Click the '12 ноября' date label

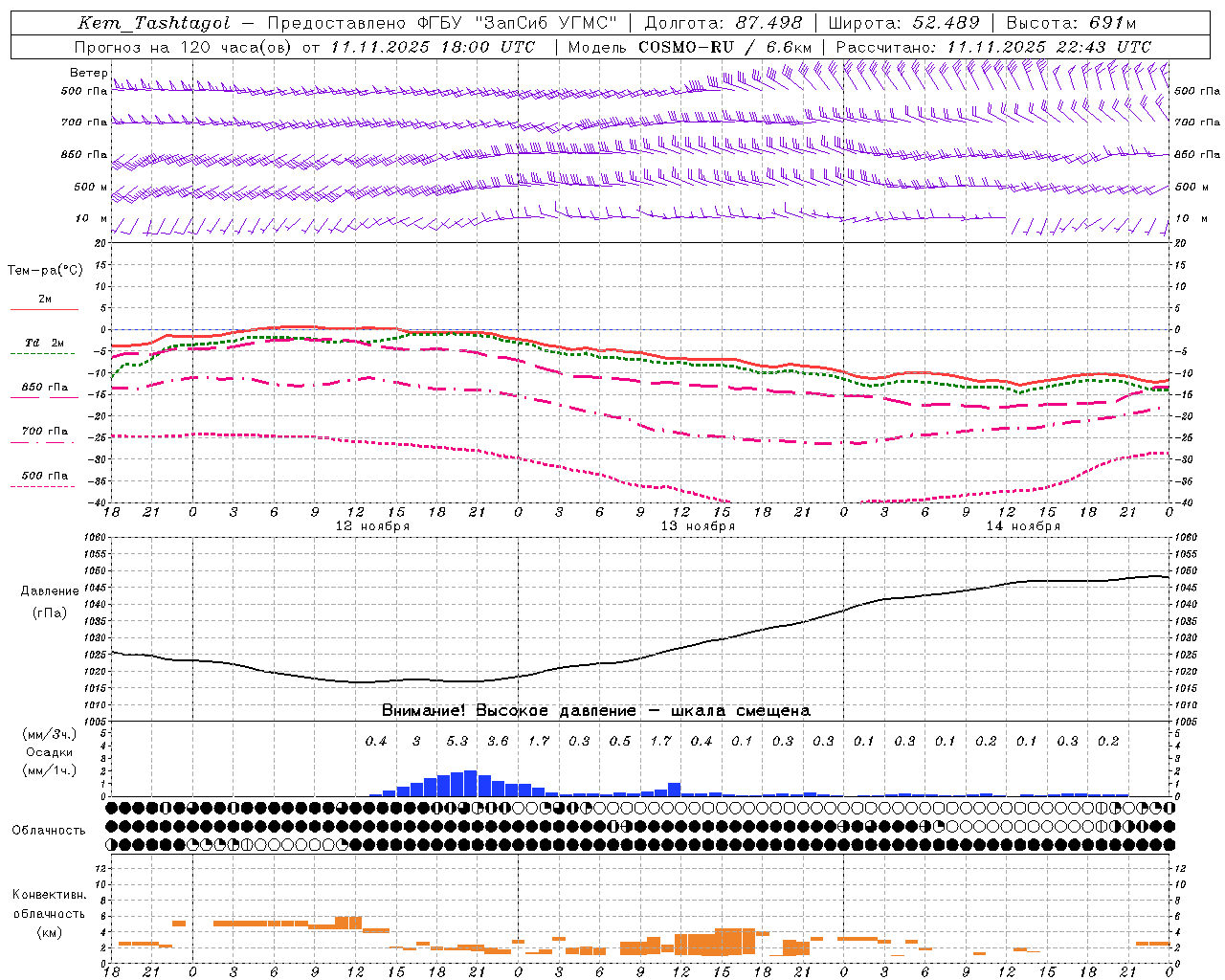(x=372, y=526)
